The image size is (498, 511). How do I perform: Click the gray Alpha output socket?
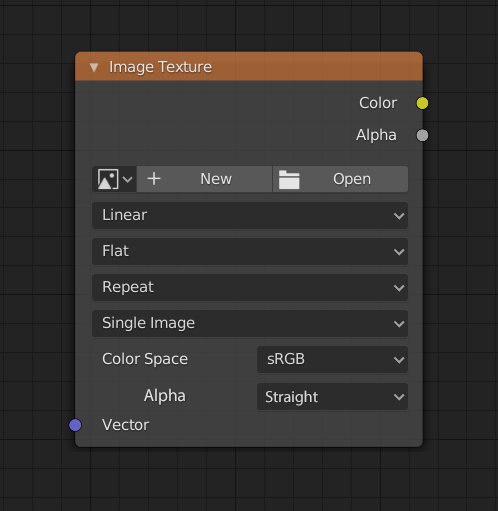pyautogui.click(x=422, y=135)
